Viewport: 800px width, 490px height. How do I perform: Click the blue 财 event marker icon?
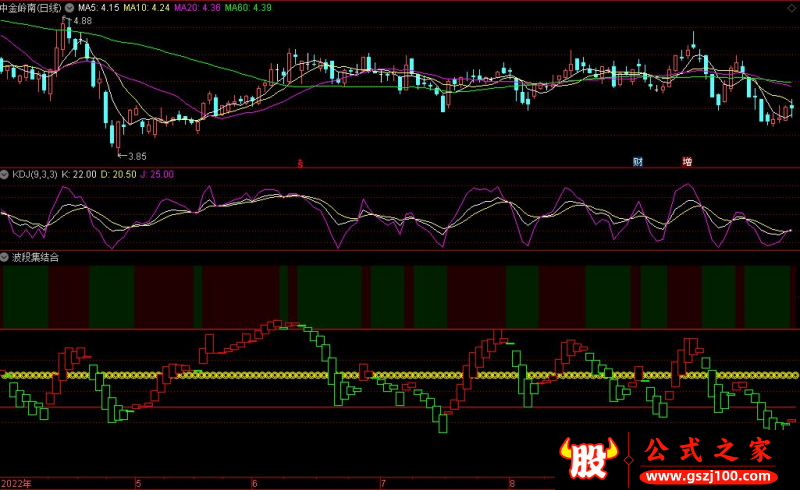pos(637,161)
